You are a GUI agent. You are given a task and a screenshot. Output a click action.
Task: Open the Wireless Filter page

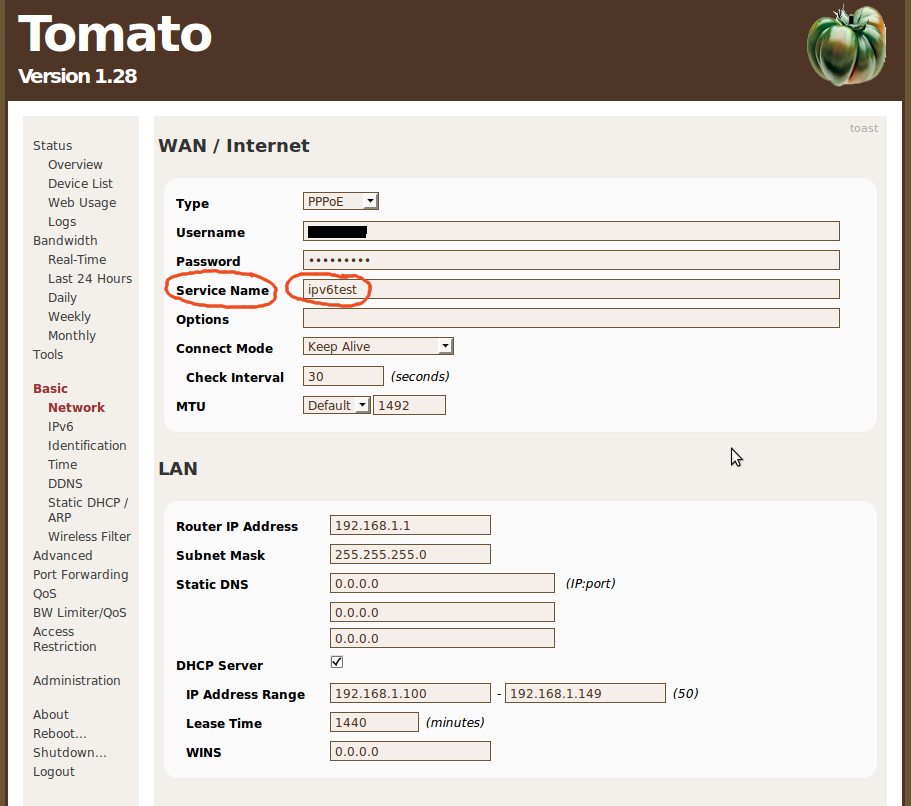(x=89, y=536)
